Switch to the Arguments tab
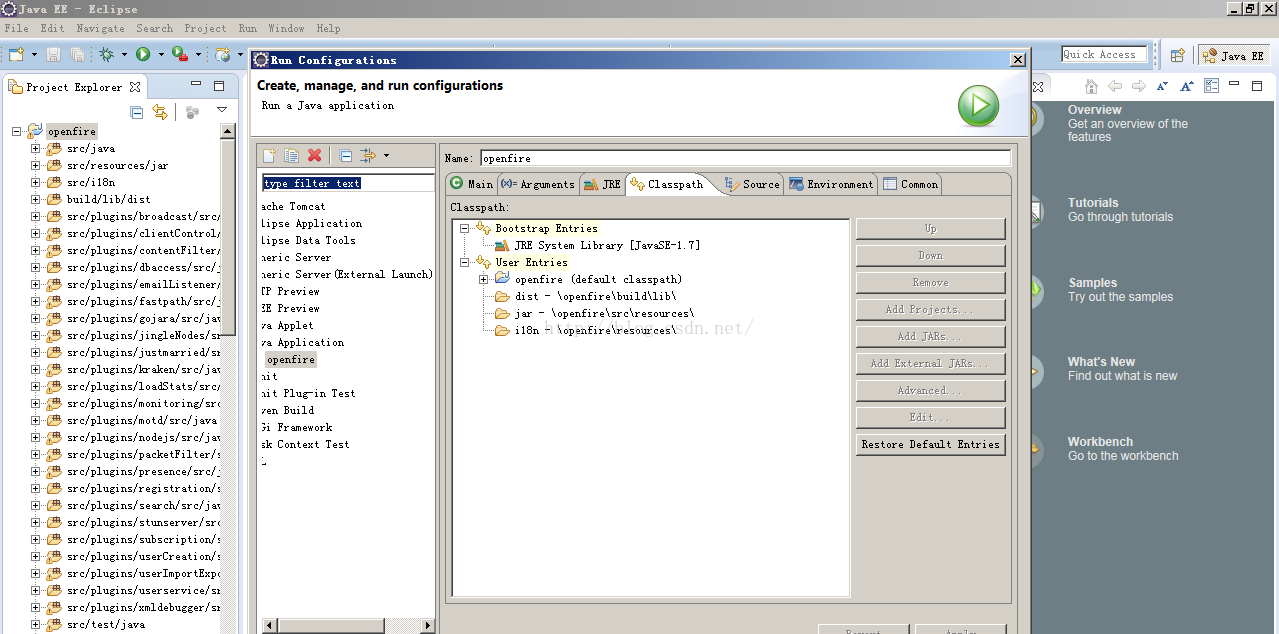 (537, 184)
